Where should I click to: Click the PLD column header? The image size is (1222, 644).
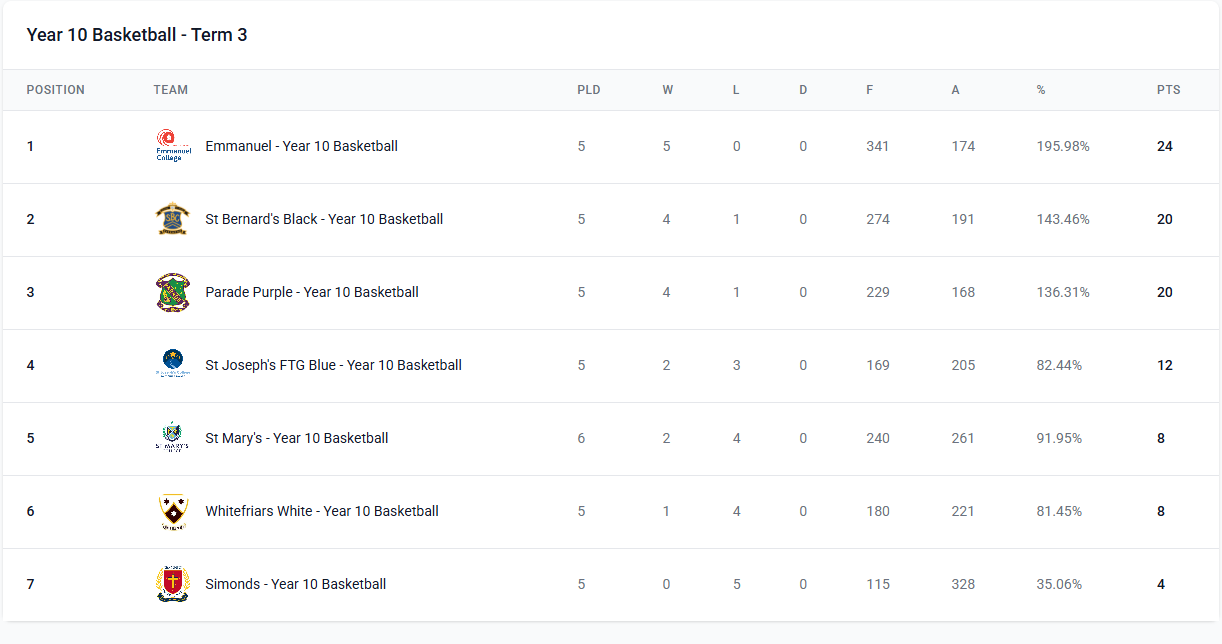pos(588,90)
